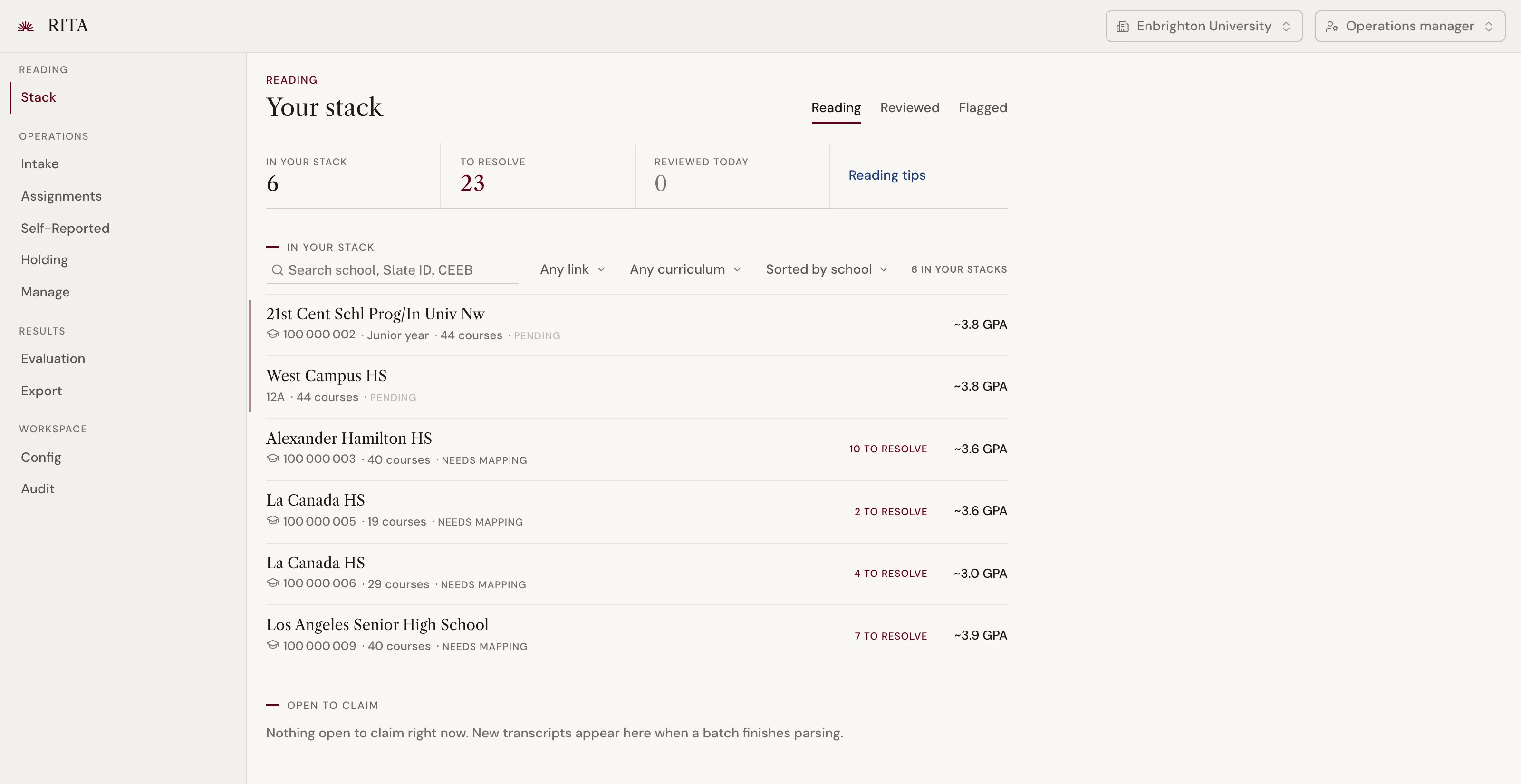The image size is (1521, 784).
Task: Open the Reading tips link
Action: click(887, 175)
